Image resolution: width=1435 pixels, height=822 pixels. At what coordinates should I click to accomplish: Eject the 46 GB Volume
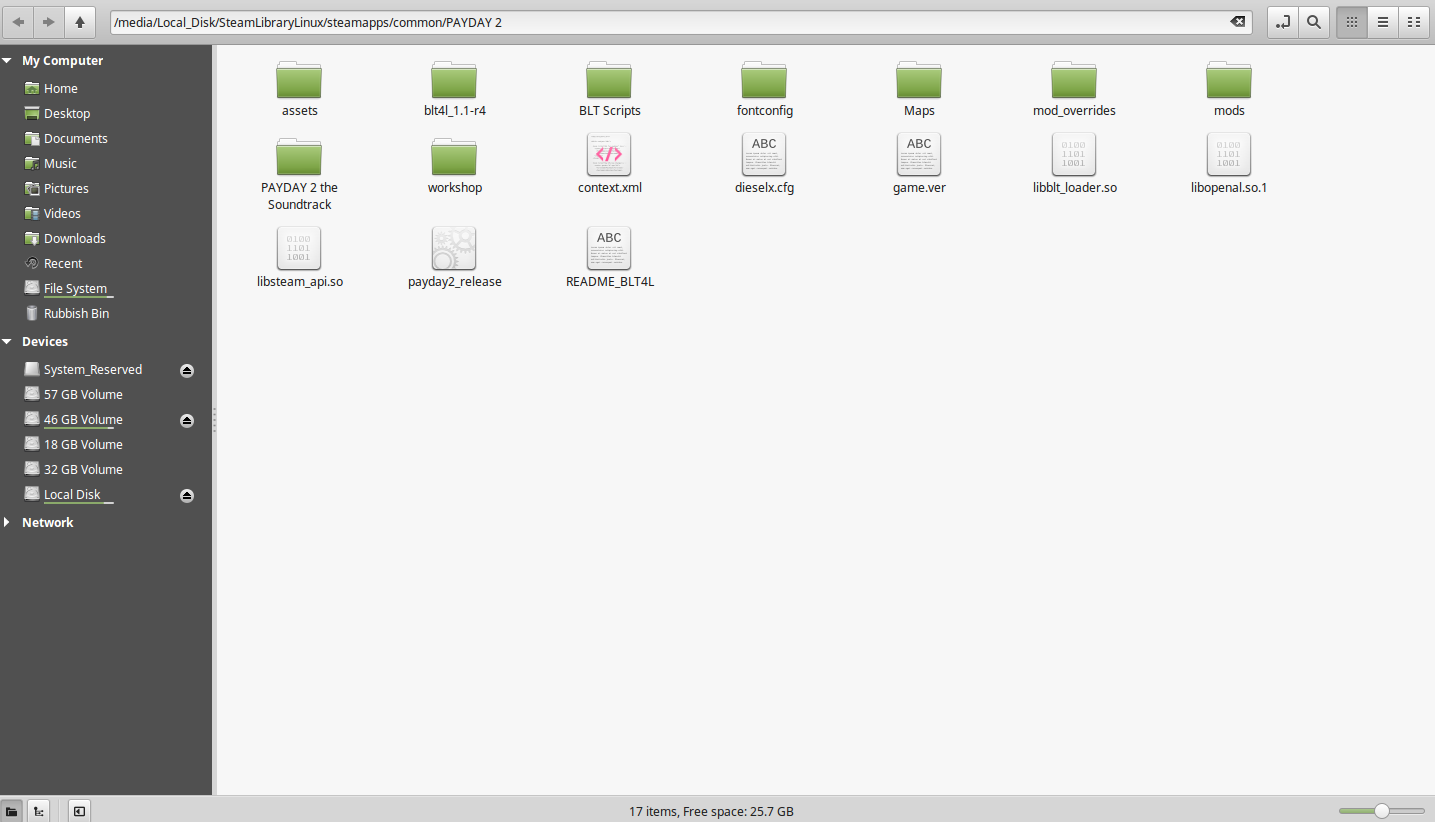click(x=187, y=421)
